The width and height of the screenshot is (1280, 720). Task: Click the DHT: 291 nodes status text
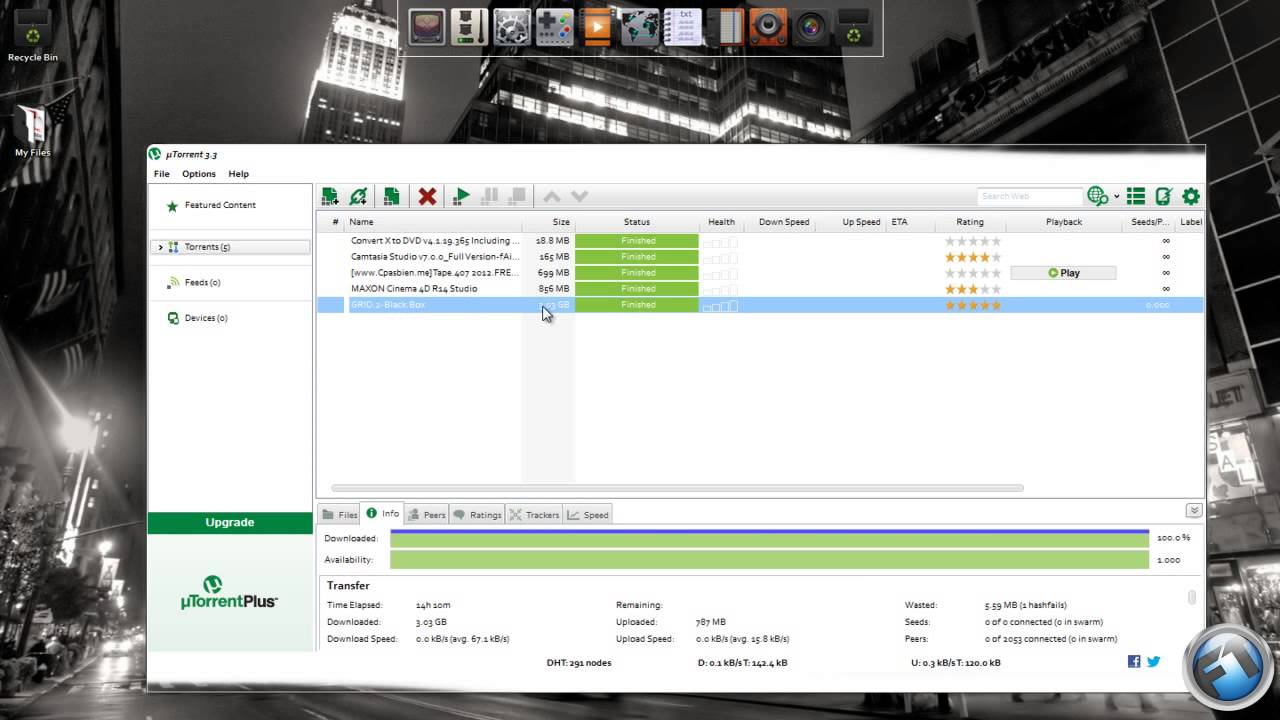pos(579,662)
